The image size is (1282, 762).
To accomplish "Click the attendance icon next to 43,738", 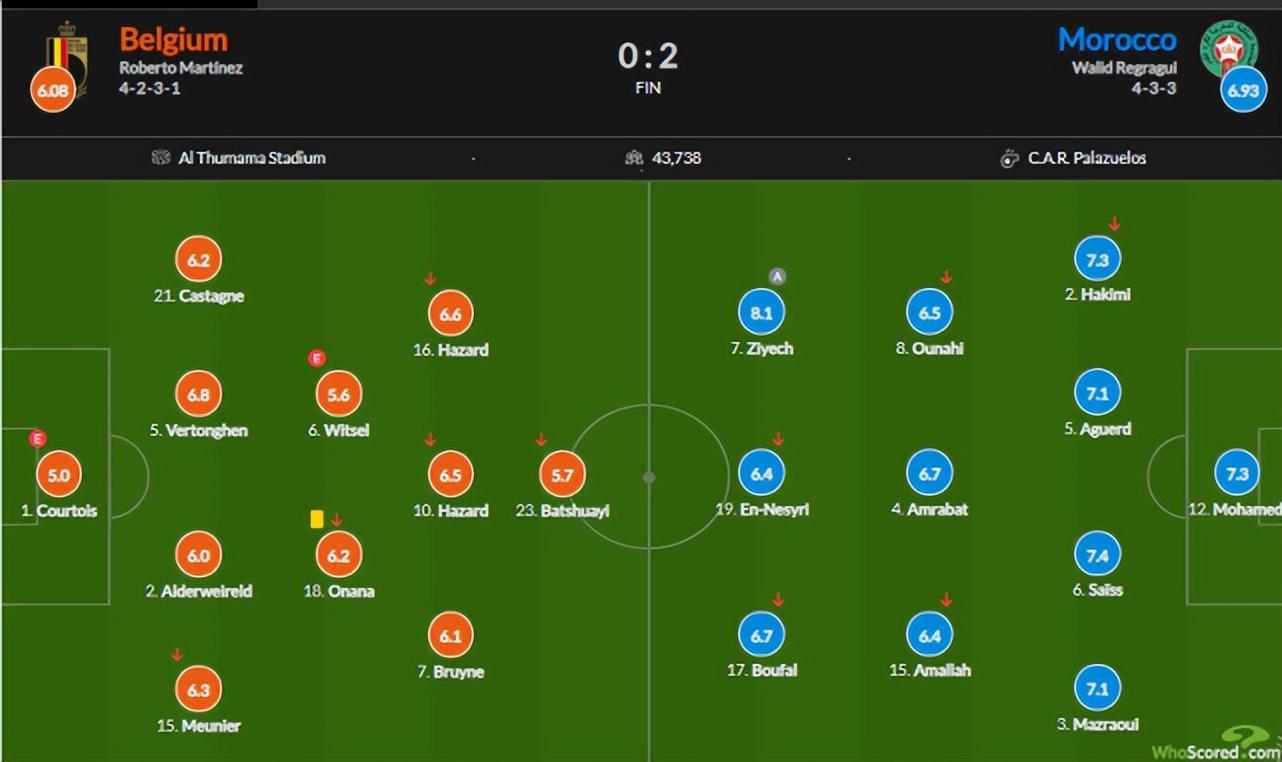I will (x=633, y=157).
